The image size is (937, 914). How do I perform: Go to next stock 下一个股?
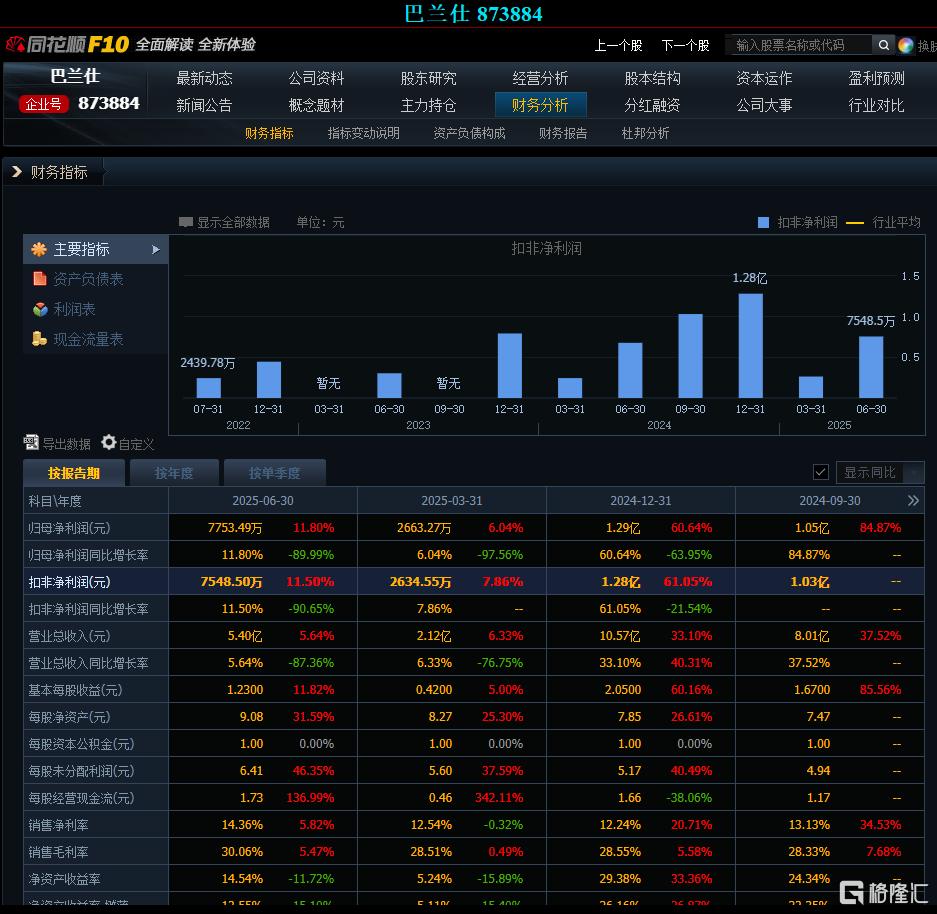coord(685,45)
